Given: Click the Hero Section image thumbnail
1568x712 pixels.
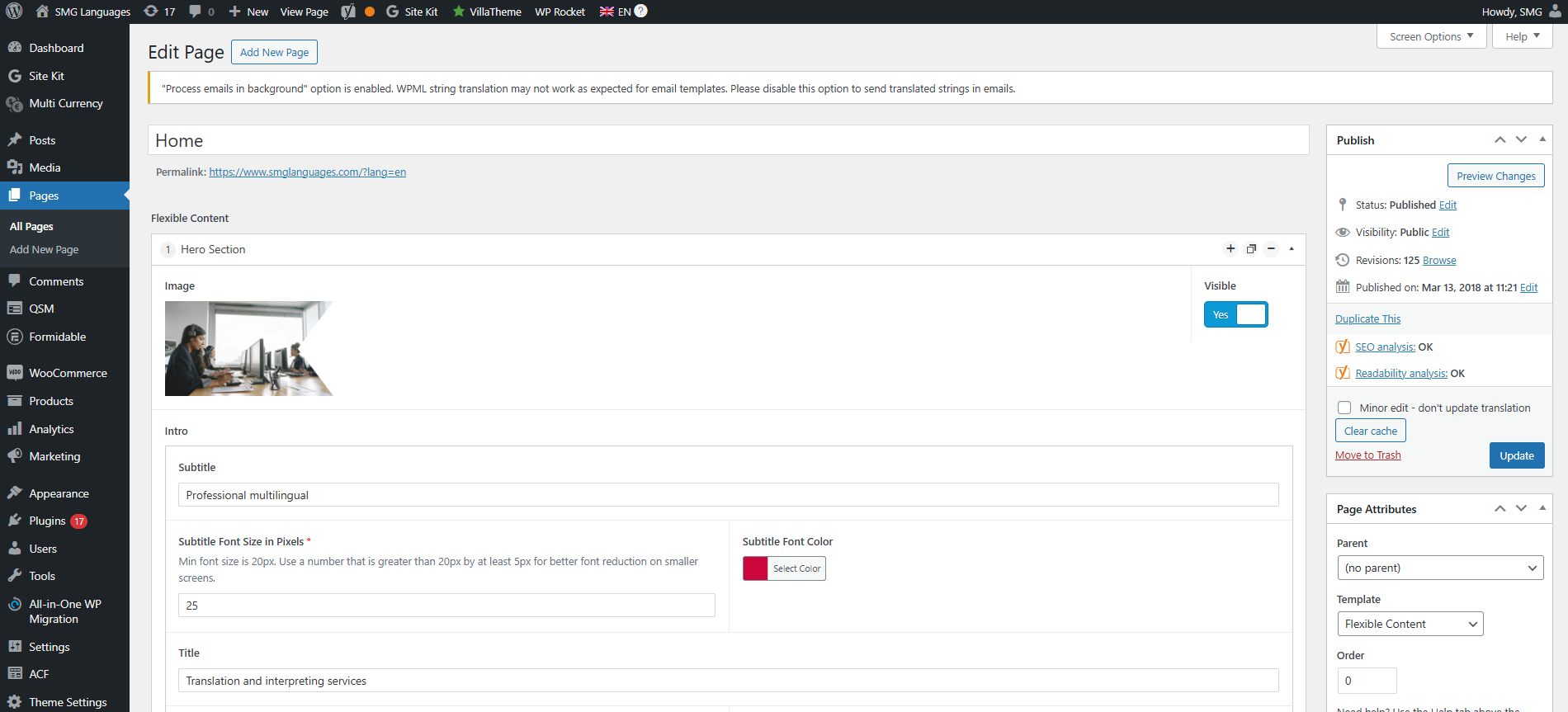Looking at the screenshot, I should [248, 348].
